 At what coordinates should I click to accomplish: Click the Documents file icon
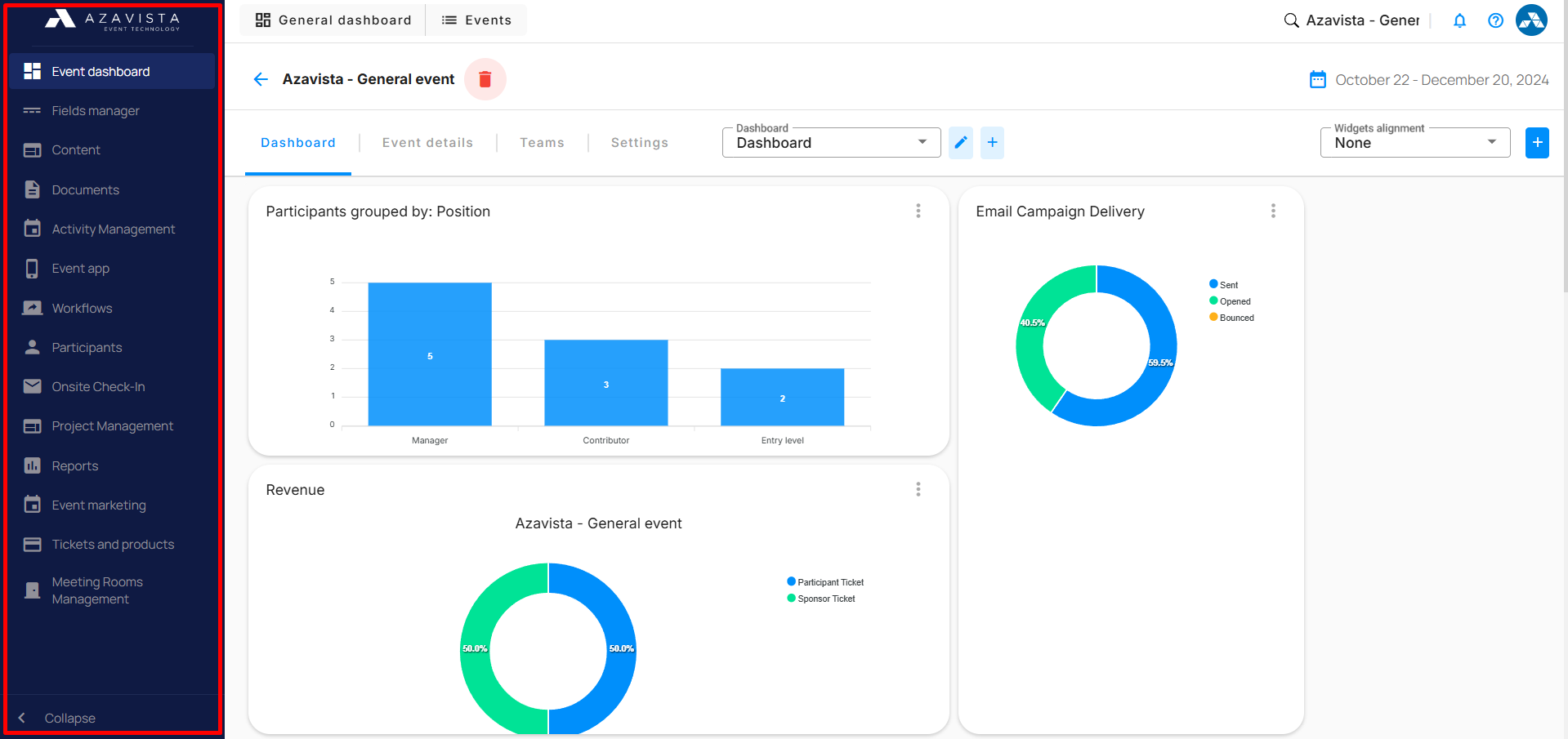(x=33, y=189)
